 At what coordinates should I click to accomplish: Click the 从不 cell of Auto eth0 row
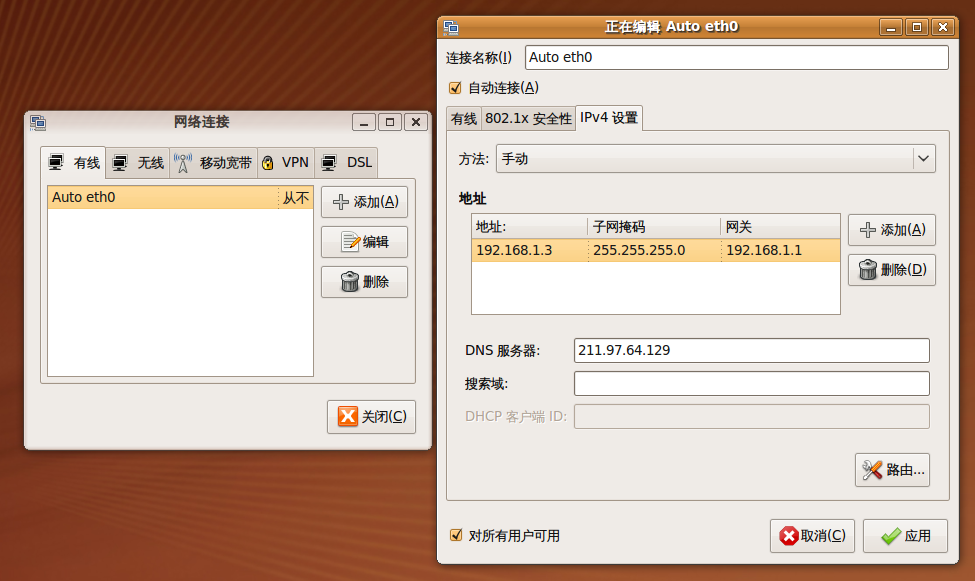click(296, 198)
